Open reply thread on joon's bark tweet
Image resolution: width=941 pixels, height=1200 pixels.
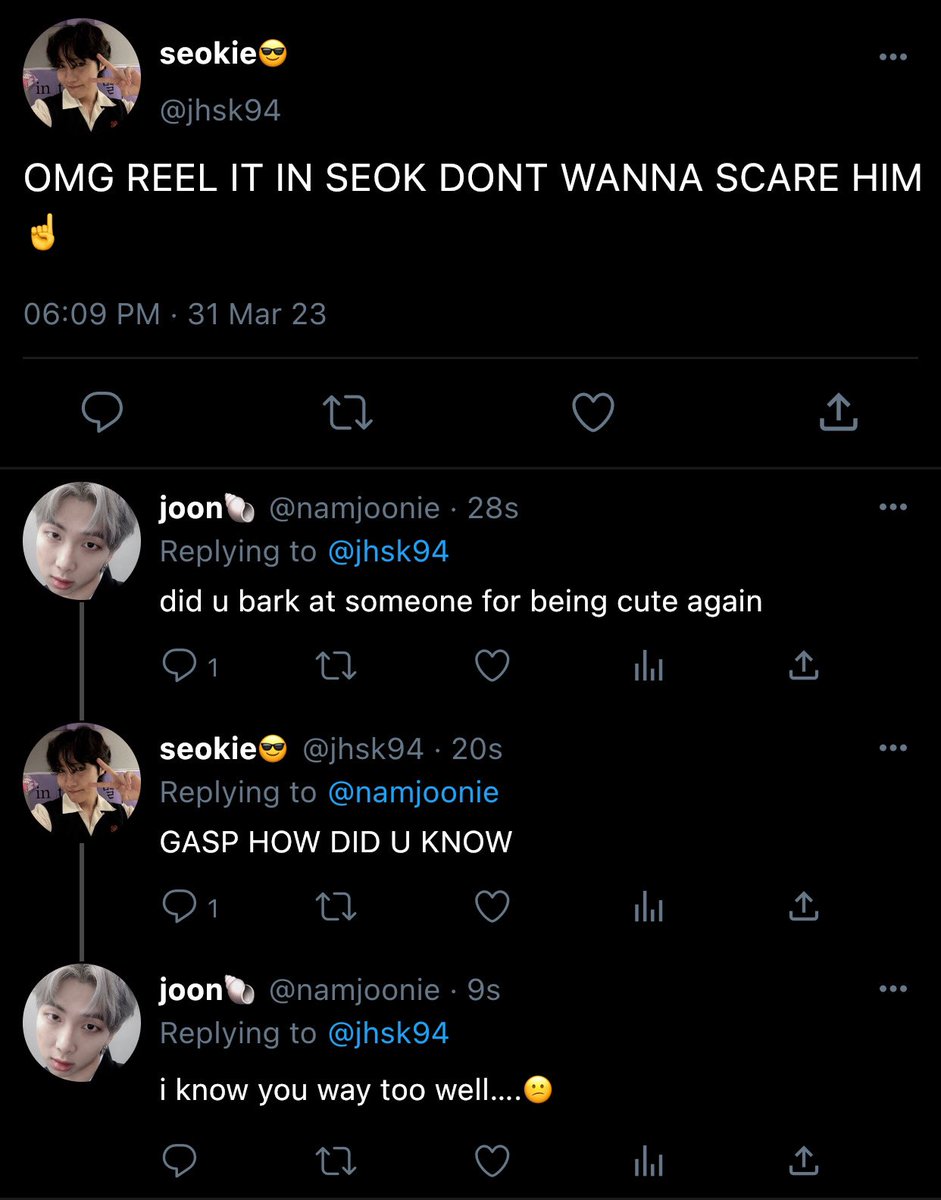tap(189, 666)
